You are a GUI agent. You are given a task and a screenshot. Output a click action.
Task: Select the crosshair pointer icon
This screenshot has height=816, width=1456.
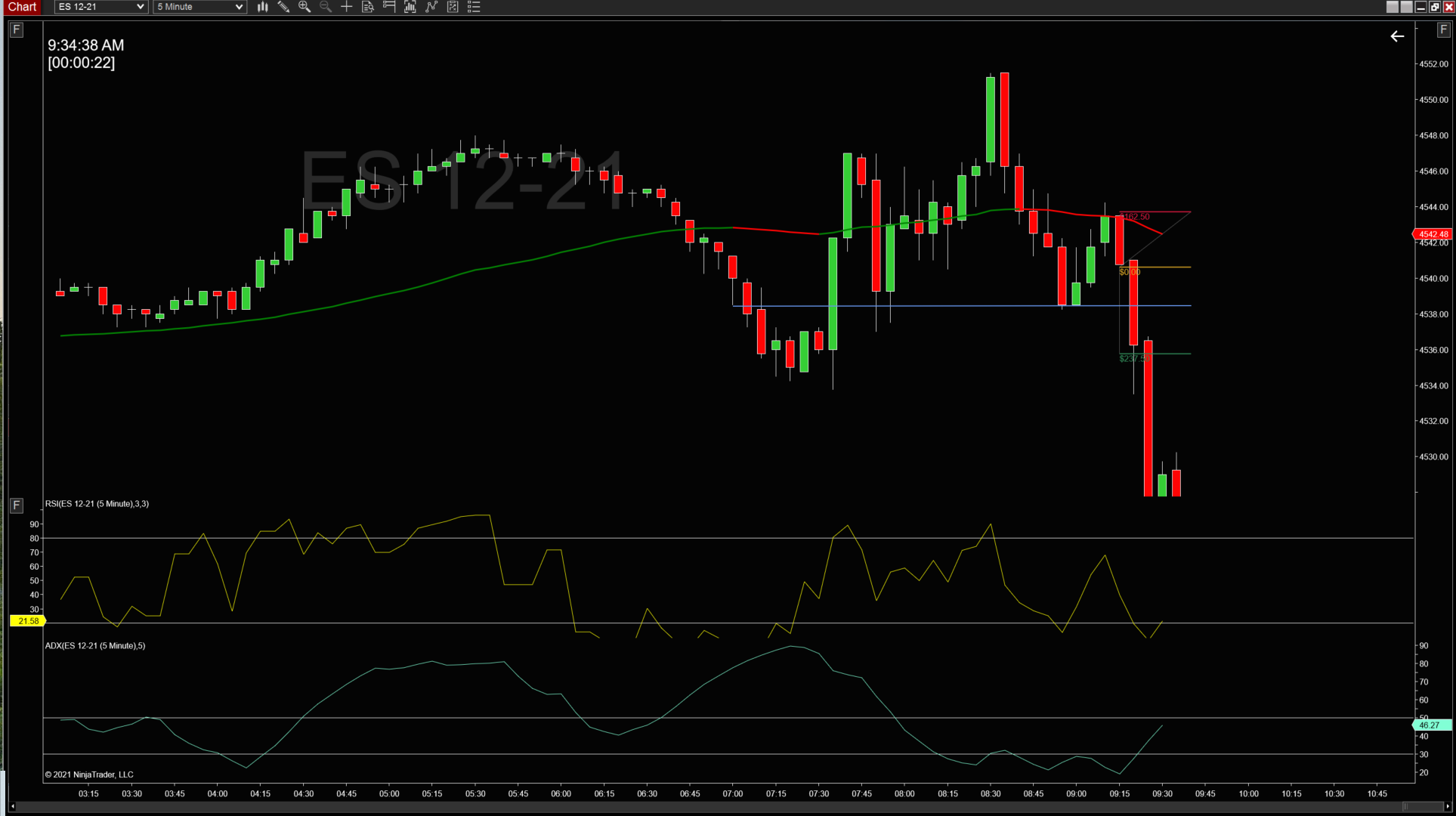347,7
